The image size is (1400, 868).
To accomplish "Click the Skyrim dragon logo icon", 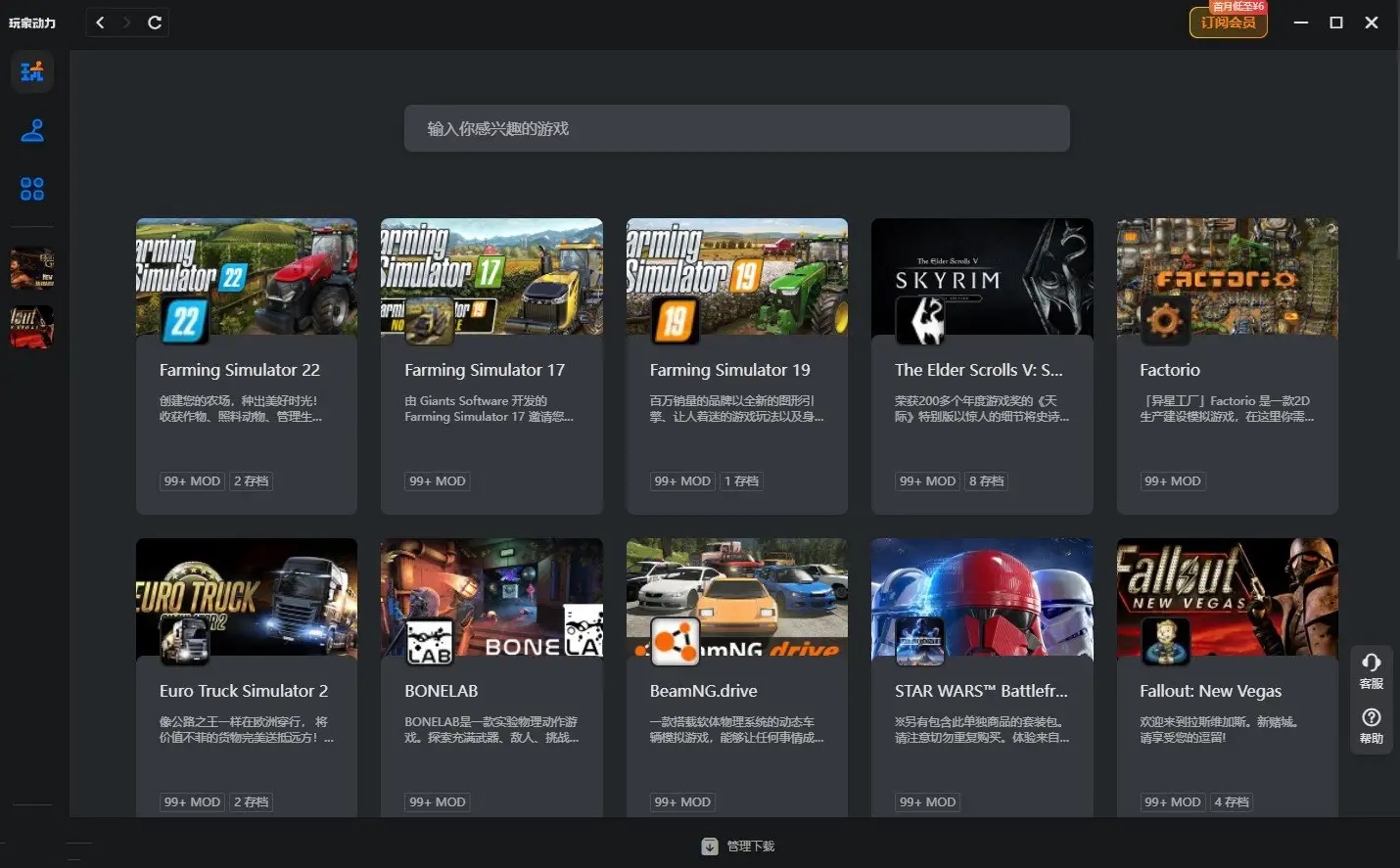I will pos(920,319).
